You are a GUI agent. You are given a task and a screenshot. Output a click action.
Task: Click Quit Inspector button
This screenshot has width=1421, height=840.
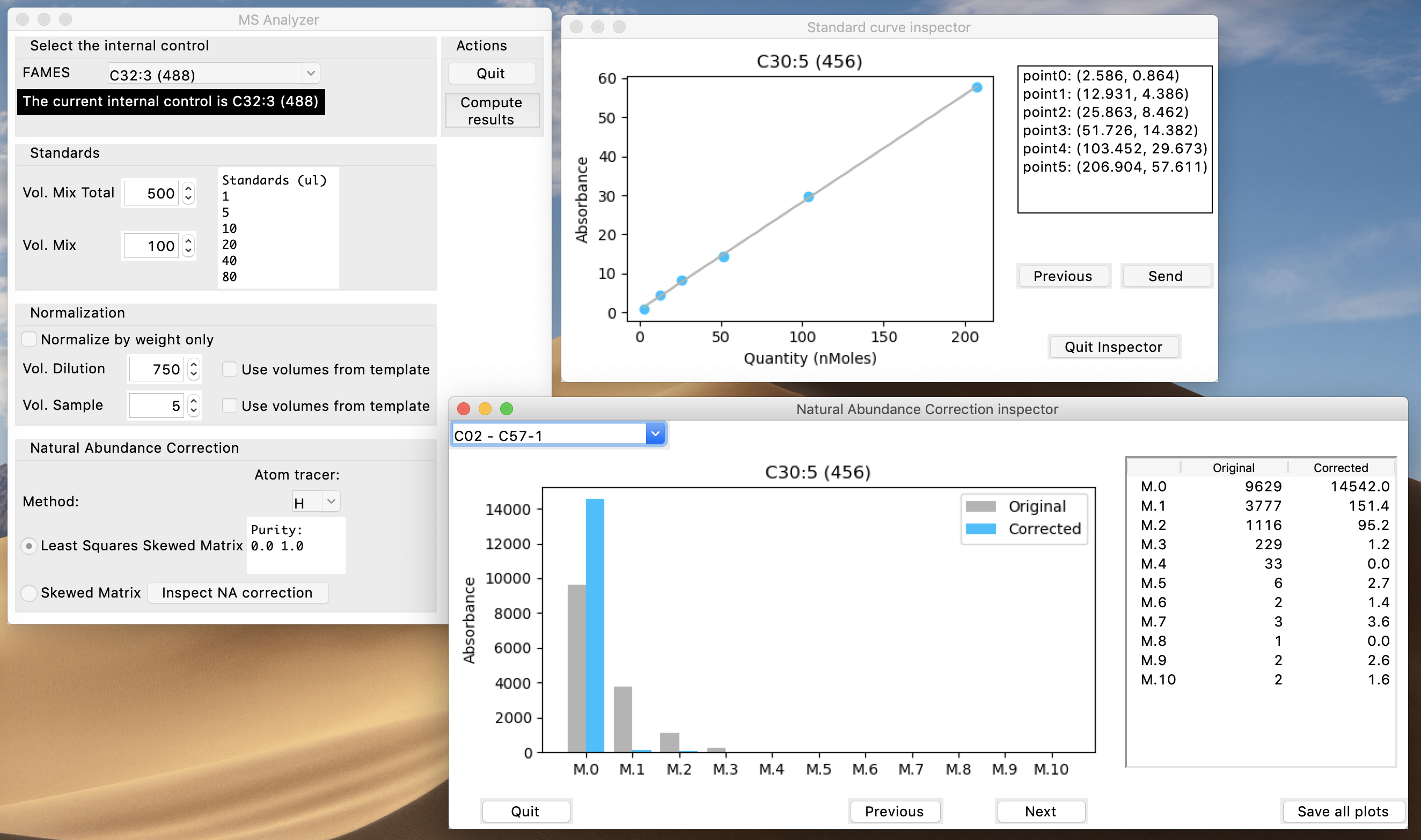(x=1113, y=347)
